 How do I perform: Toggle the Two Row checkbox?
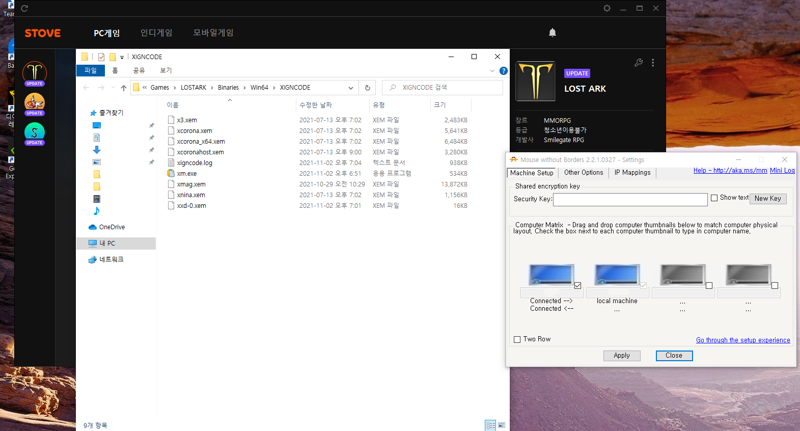pos(517,340)
